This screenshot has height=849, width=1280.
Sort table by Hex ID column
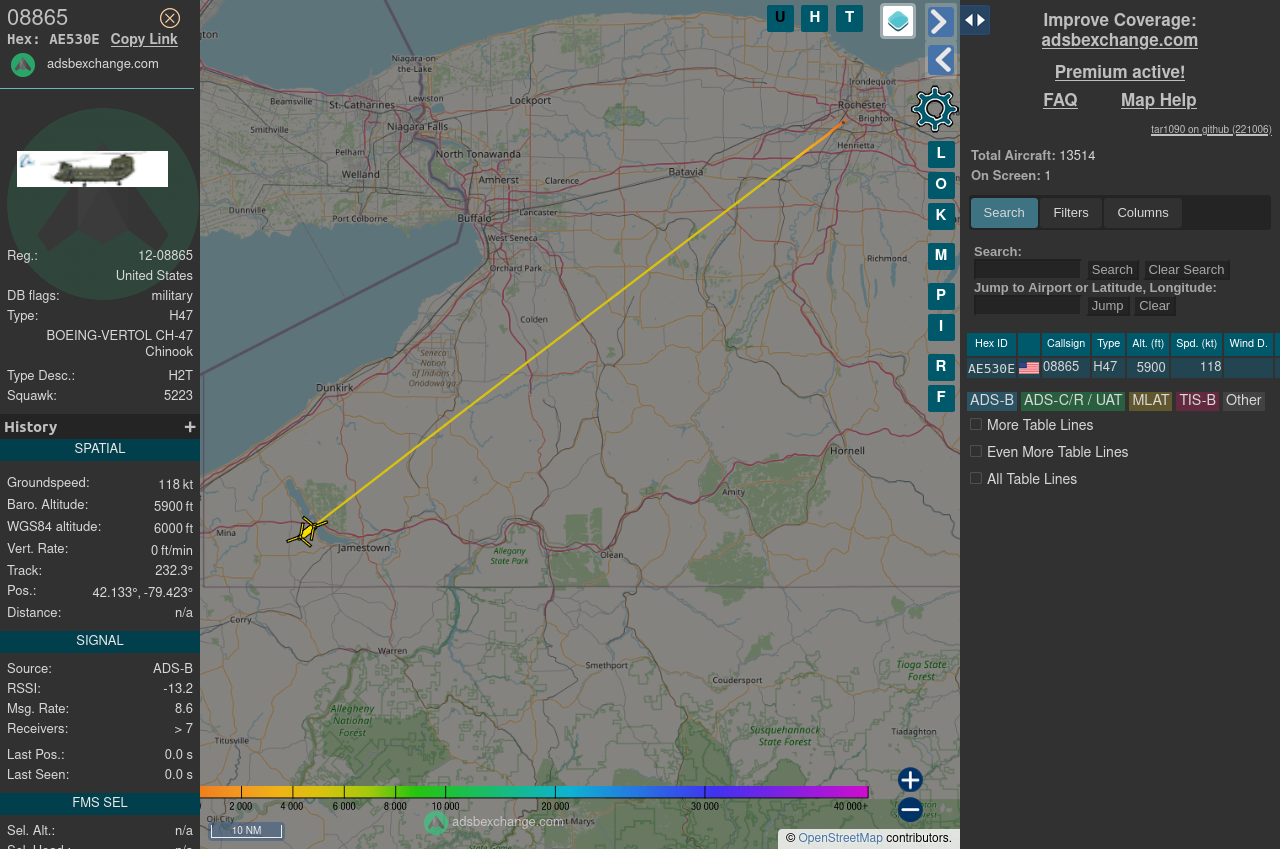pyautogui.click(x=991, y=344)
